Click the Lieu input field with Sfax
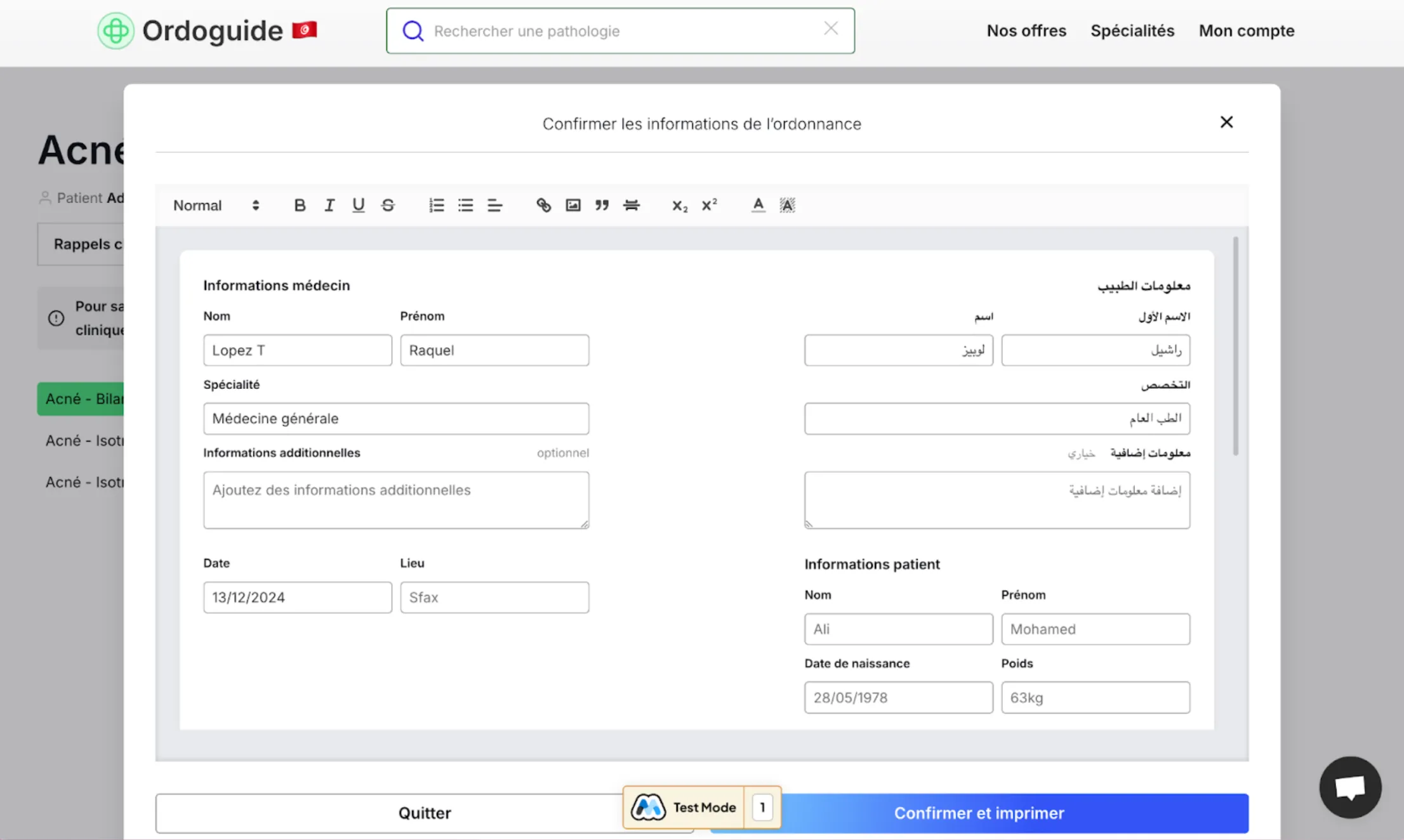This screenshot has width=1404, height=840. coord(494,597)
